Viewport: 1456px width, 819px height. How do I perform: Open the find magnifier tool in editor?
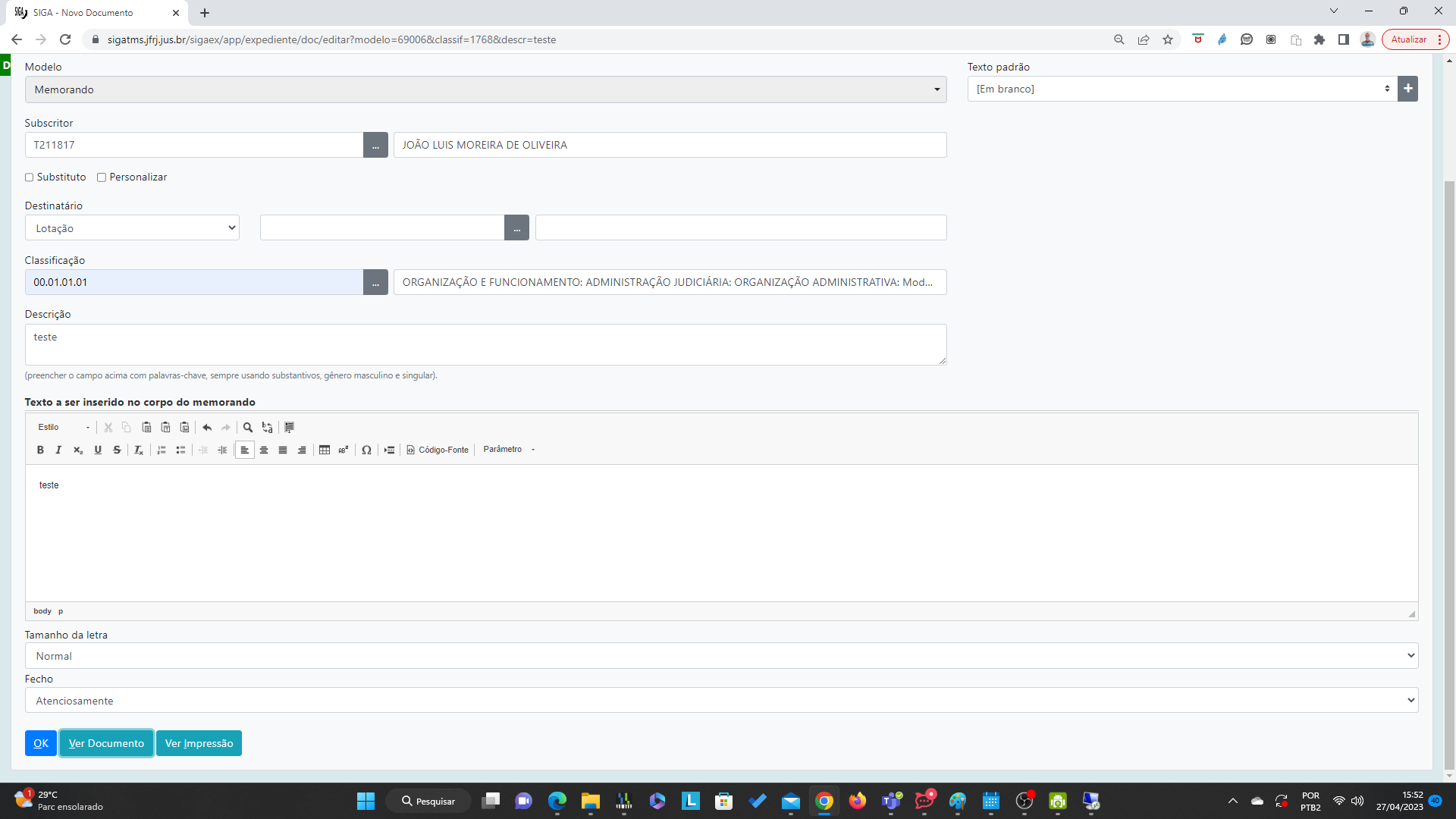[x=248, y=428]
